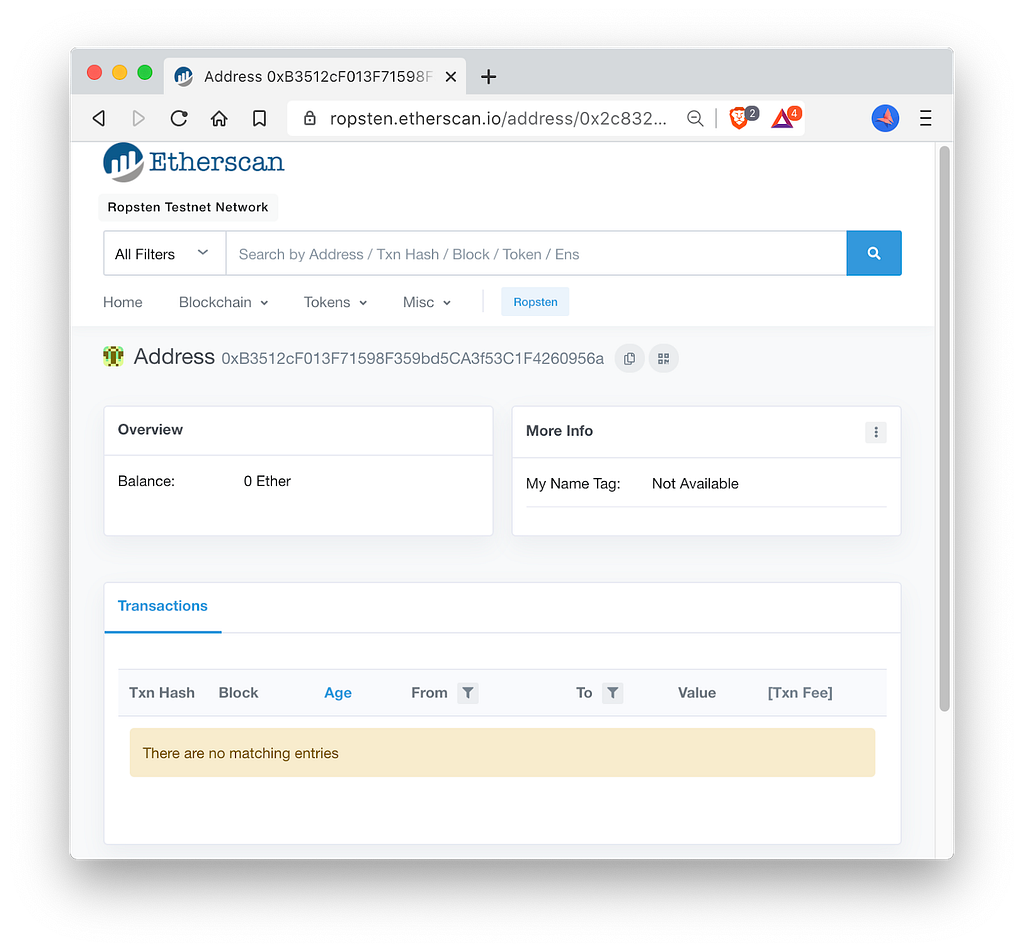1024x952 pixels.
Task: Click the address identicon blockie
Action: [113, 357]
